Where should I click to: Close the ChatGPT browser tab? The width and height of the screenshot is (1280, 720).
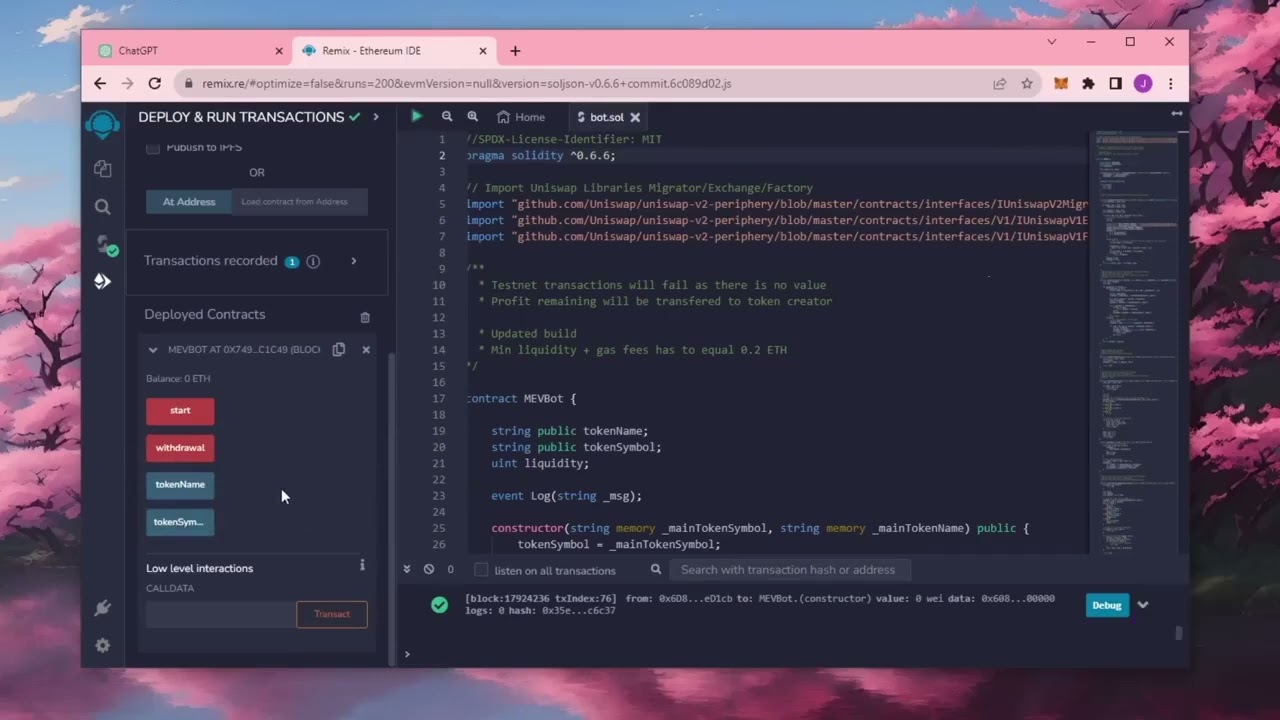(x=279, y=51)
